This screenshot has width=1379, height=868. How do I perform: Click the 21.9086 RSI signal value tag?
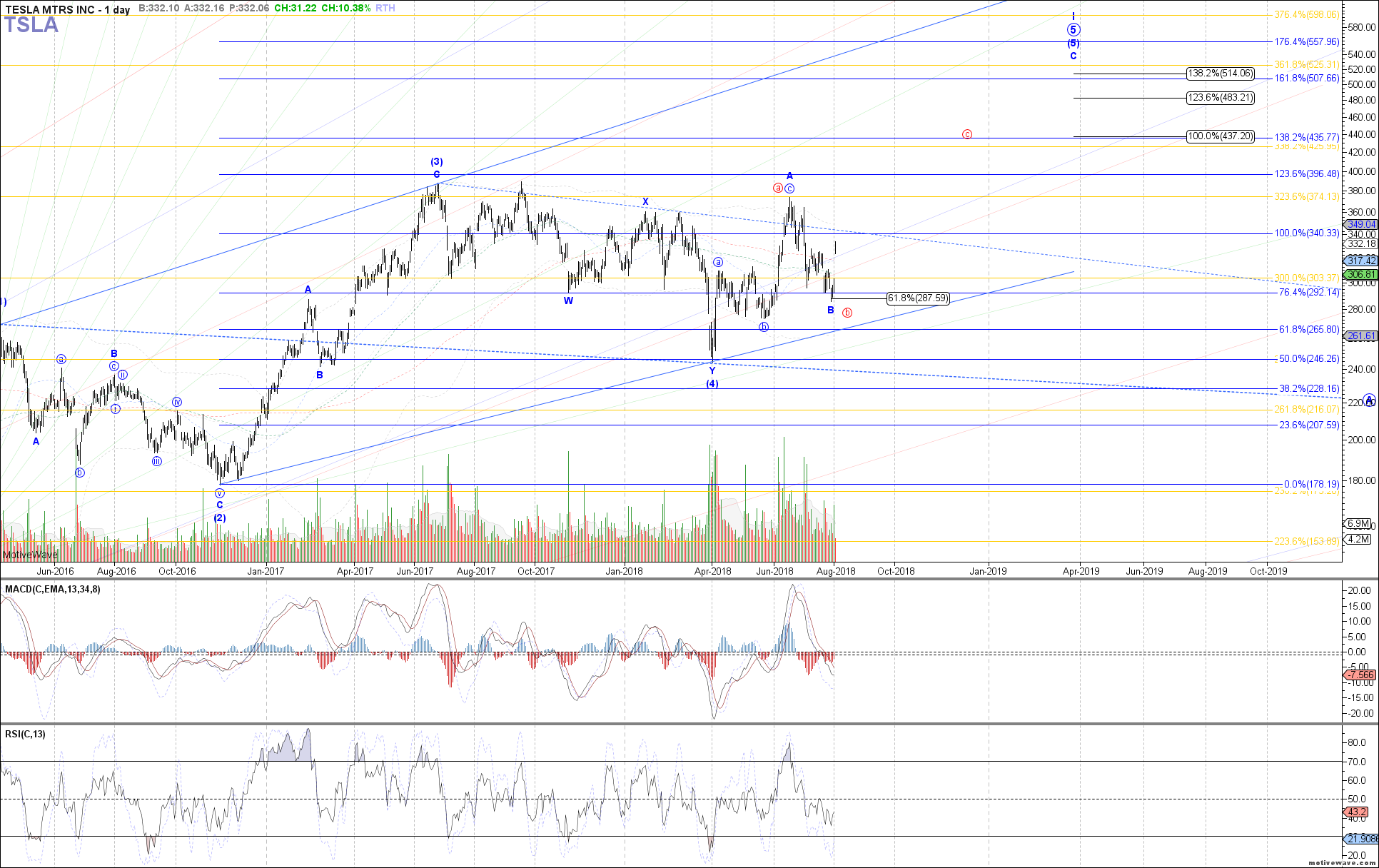(x=1361, y=838)
